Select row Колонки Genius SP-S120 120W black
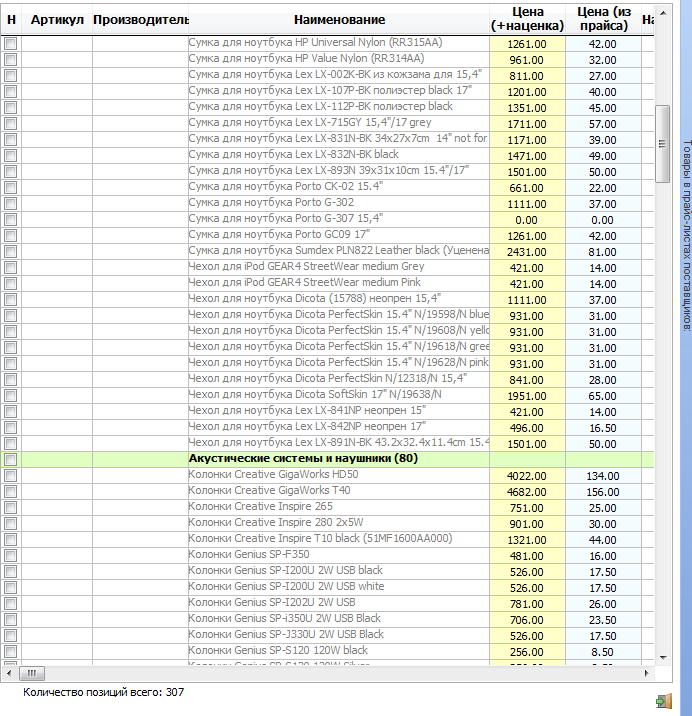 338,651
